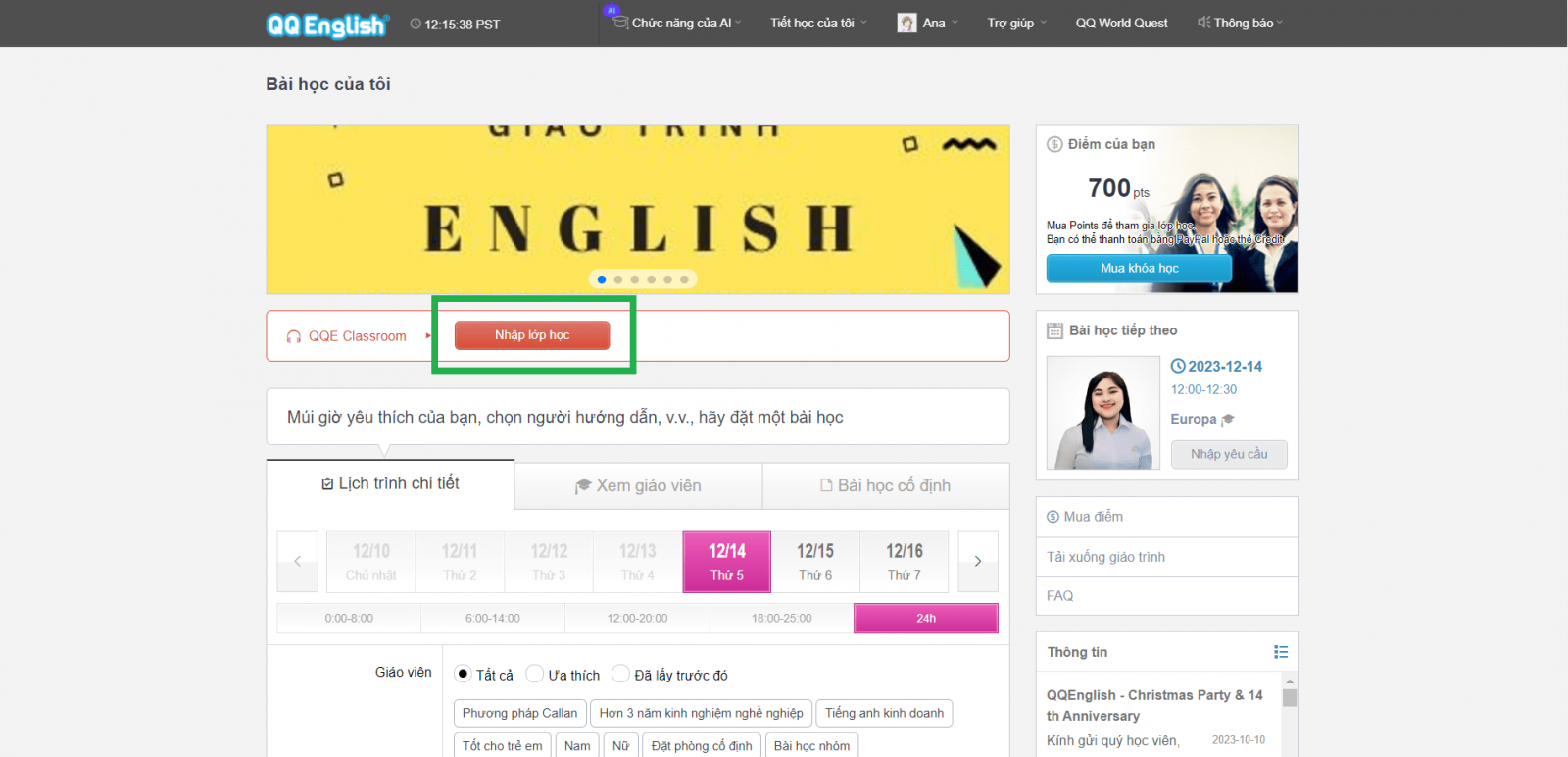Select the 12/15 Thứ 6 date cell
This screenshot has height=757, width=1568.
pos(815,561)
